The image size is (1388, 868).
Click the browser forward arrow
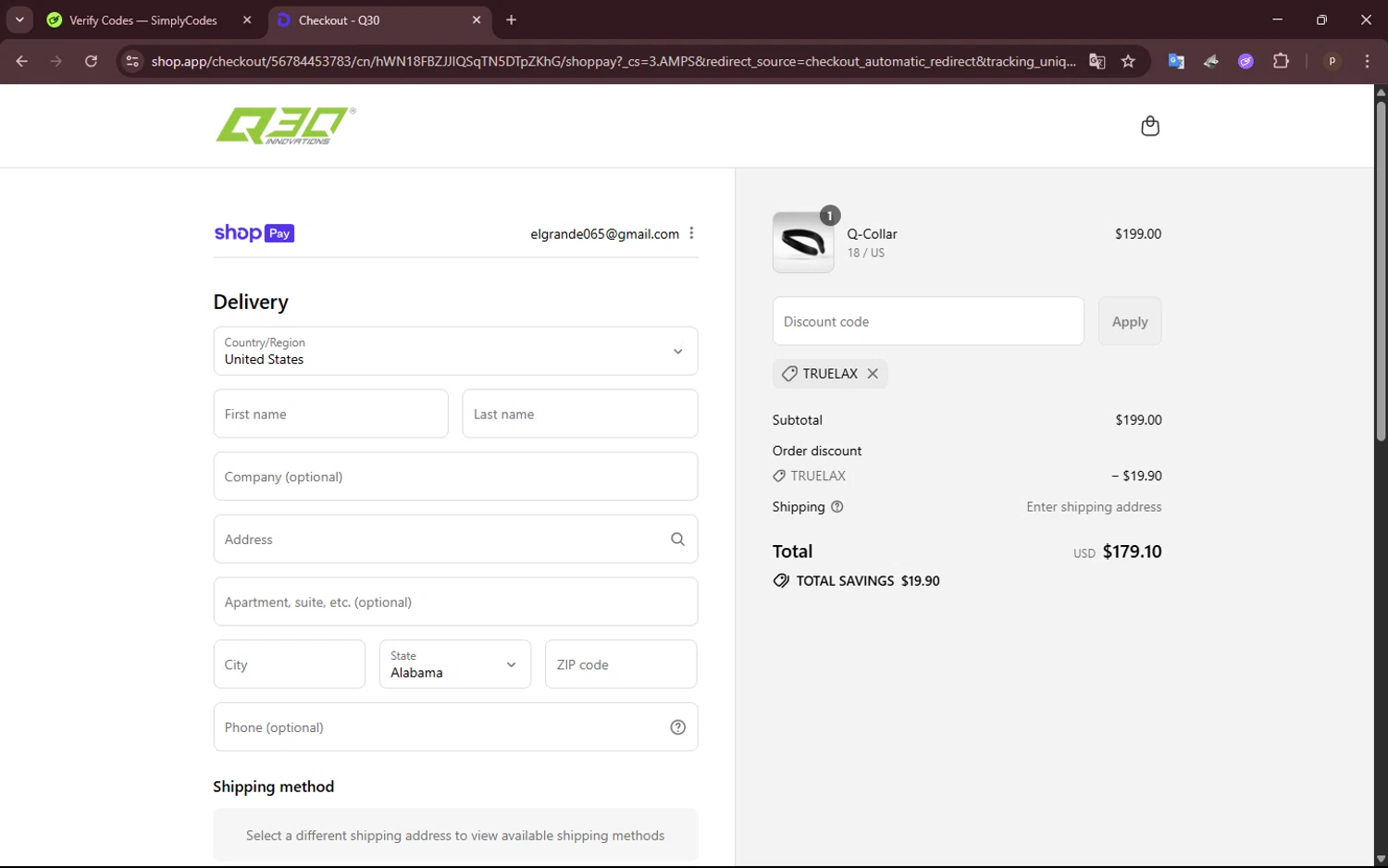[x=56, y=61]
